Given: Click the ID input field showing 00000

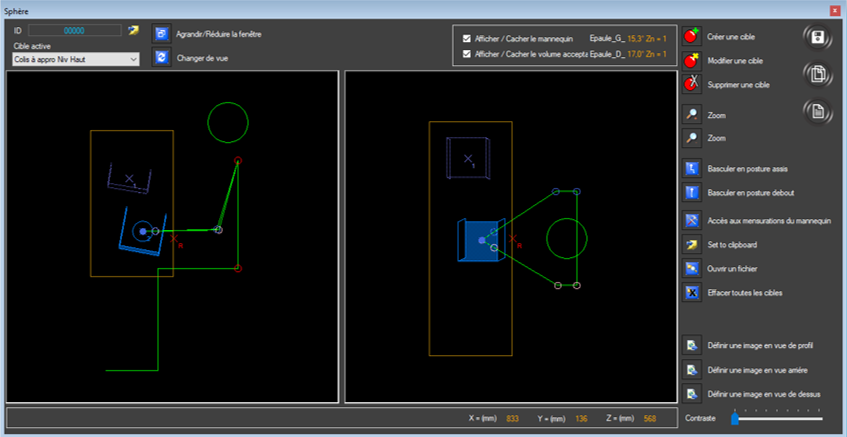Looking at the screenshot, I should (x=75, y=30).
